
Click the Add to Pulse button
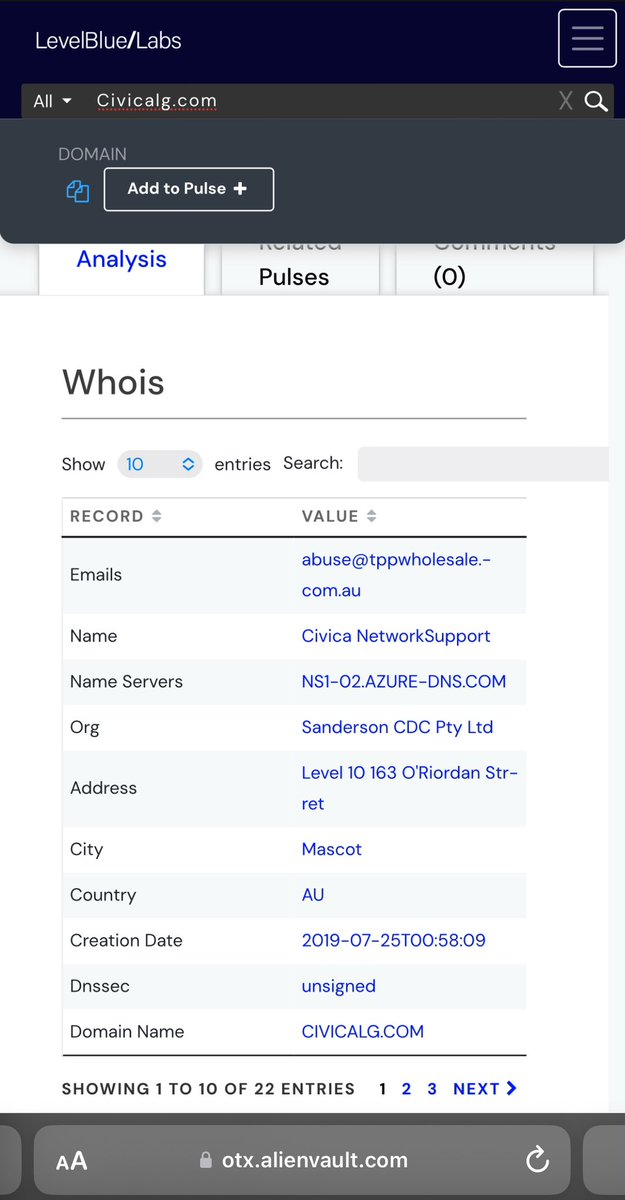[x=188, y=189]
